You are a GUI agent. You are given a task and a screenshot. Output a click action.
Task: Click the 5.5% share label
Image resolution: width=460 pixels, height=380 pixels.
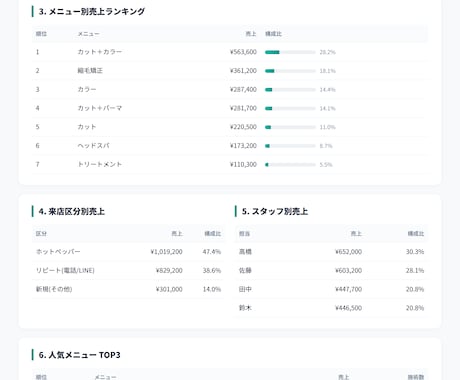click(326, 165)
